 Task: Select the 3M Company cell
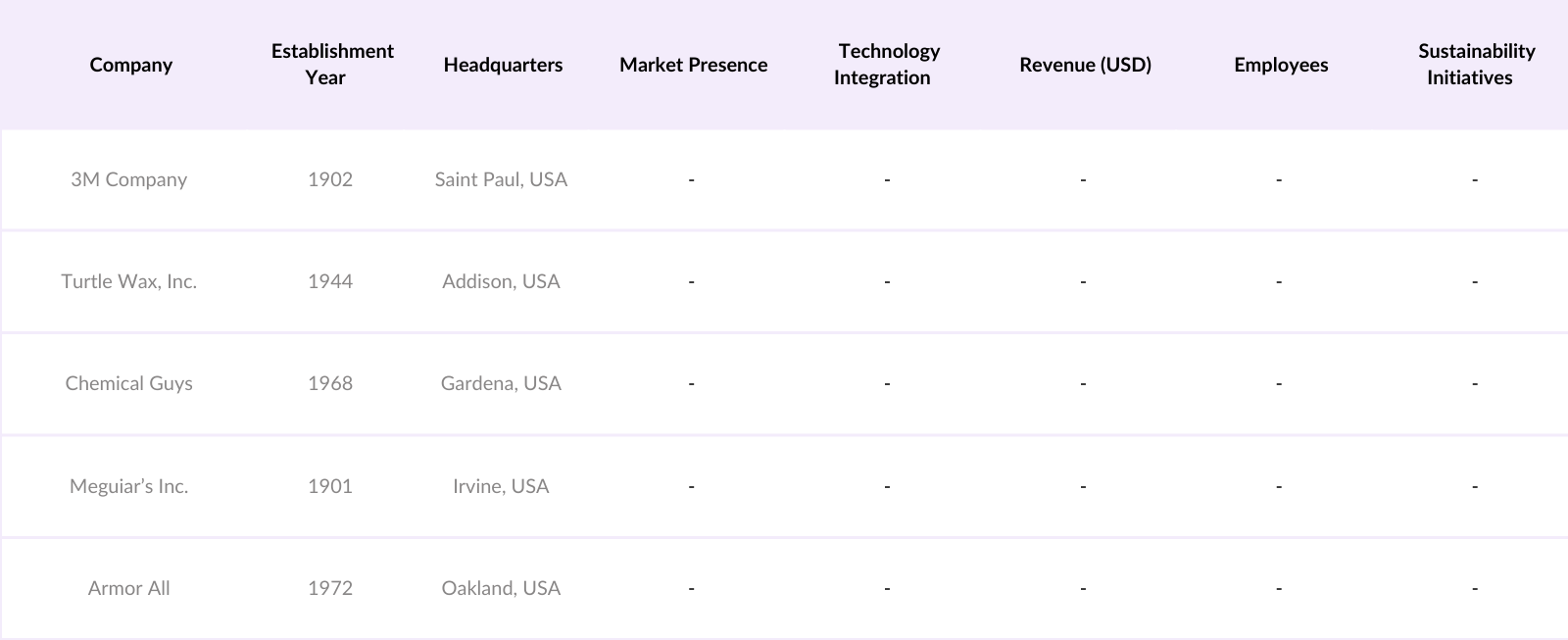point(128,179)
